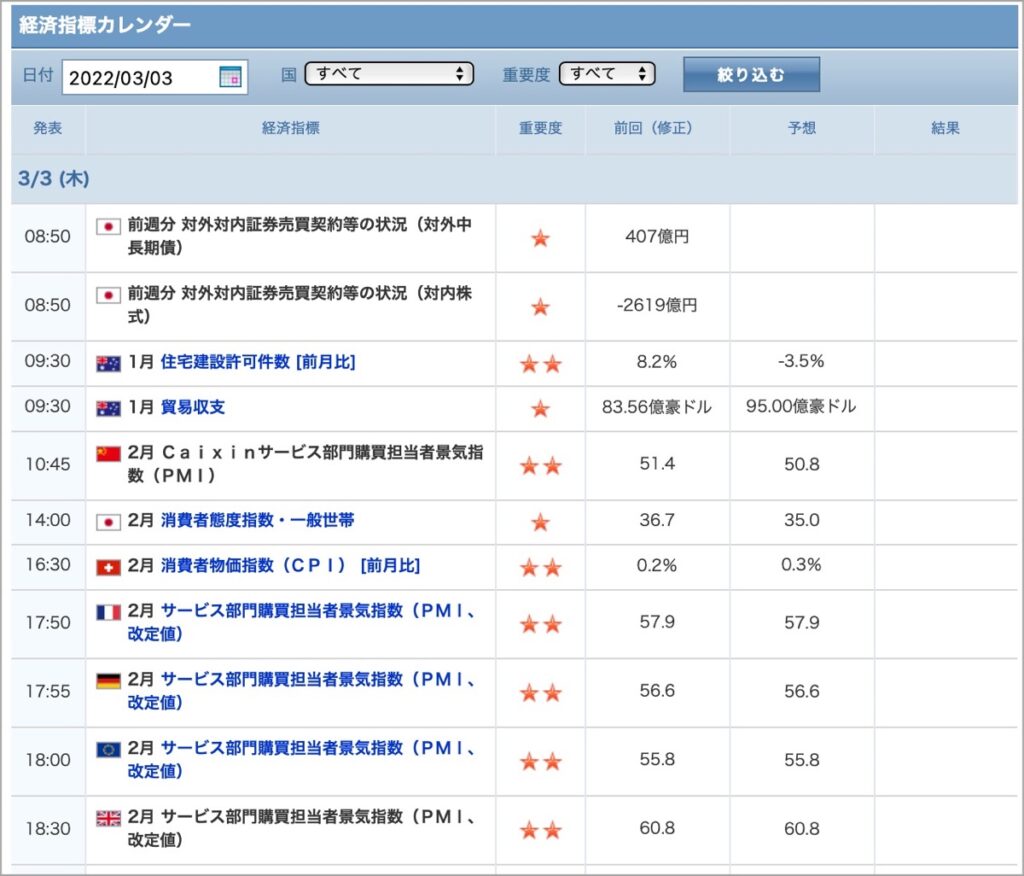Screen dimensions: 1024x876
Task: Click two-star rating in Caixin PMI row
Action: (x=541, y=466)
